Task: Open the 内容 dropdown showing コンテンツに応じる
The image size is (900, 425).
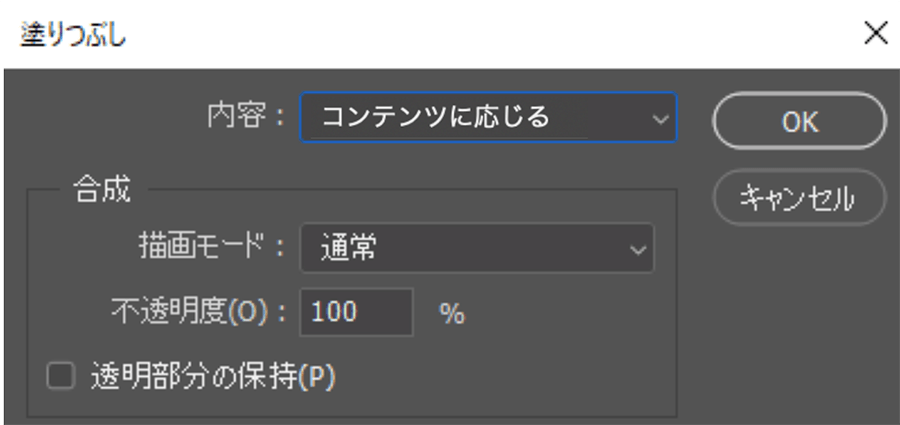Action: [x=488, y=118]
